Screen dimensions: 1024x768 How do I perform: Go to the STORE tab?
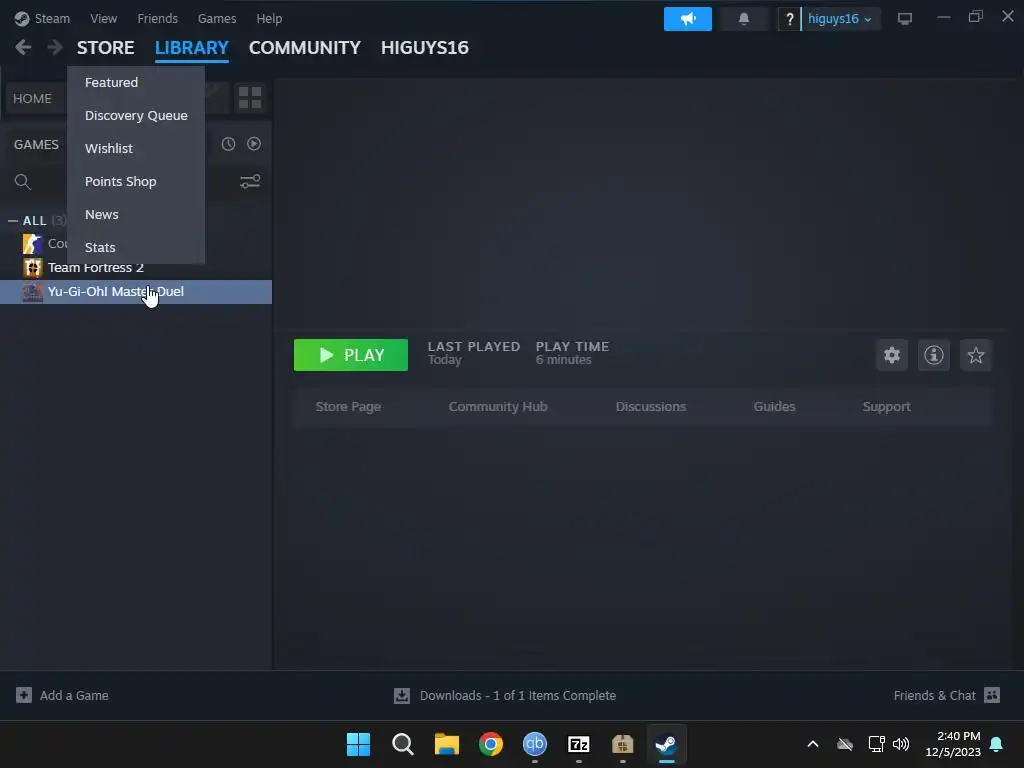coord(106,48)
